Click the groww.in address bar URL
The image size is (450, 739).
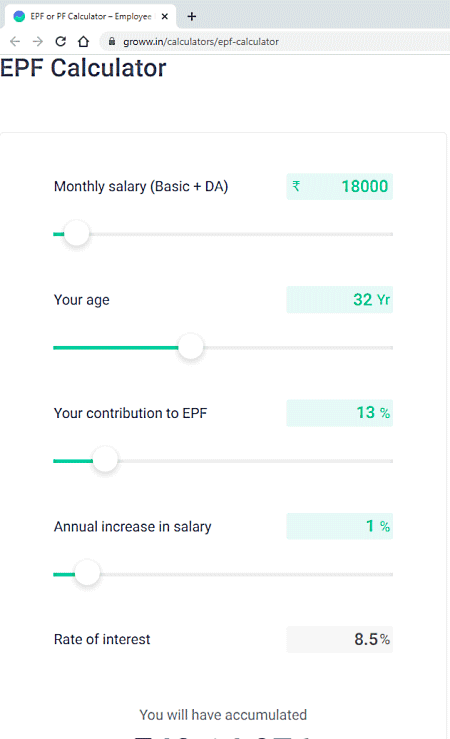pyautogui.click(x=201, y=41)
